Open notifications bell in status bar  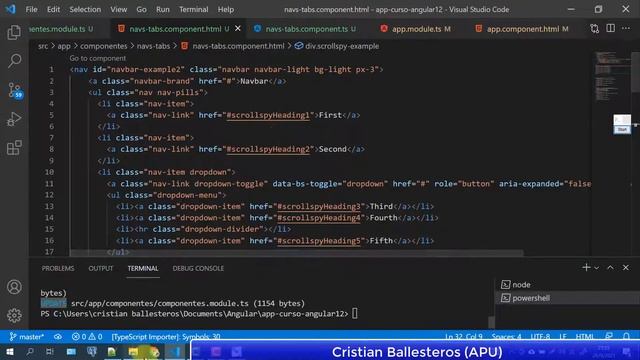pyautogui.click(x=626, y=336)
